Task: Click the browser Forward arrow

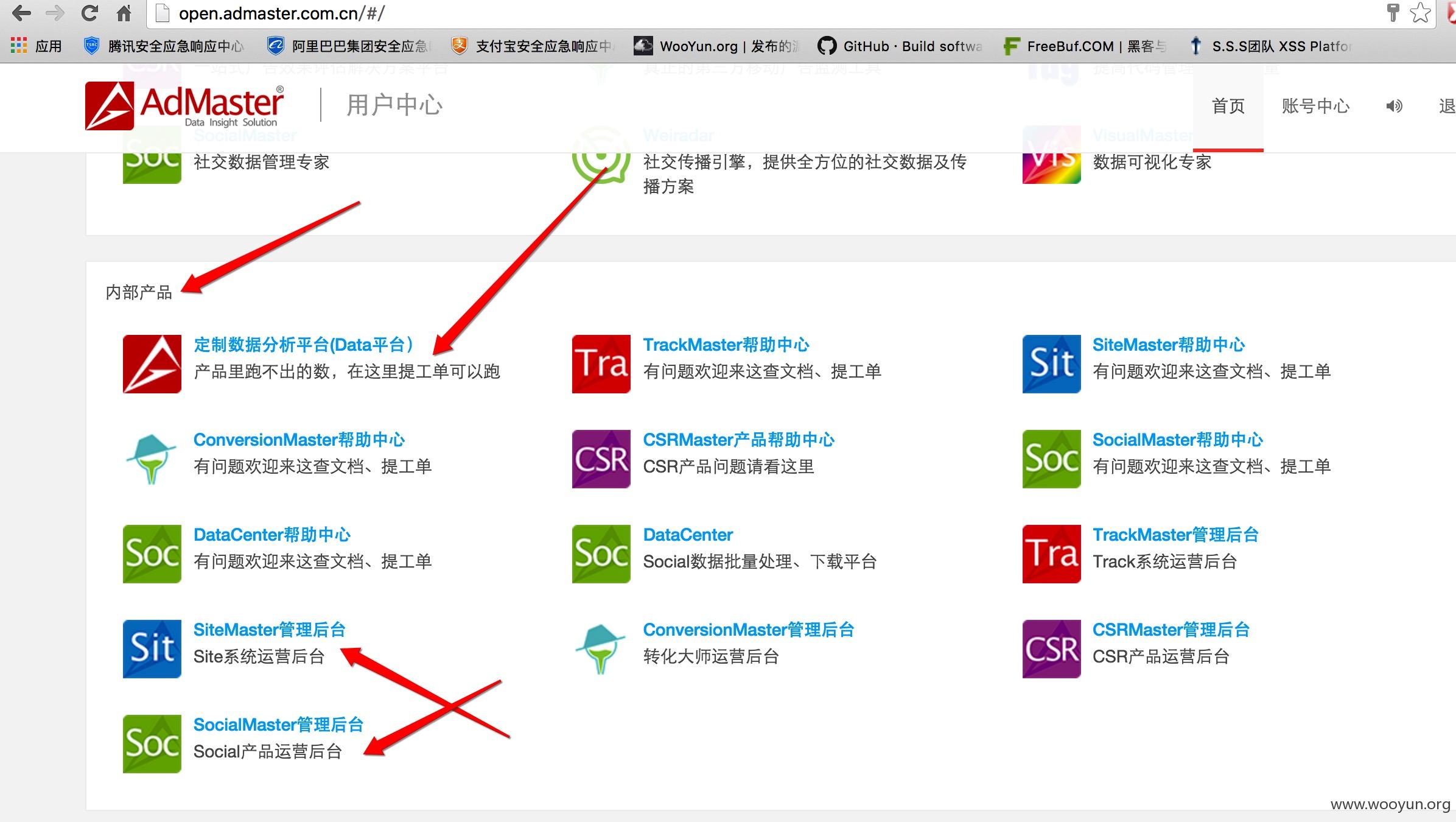Action: [55, 13]
